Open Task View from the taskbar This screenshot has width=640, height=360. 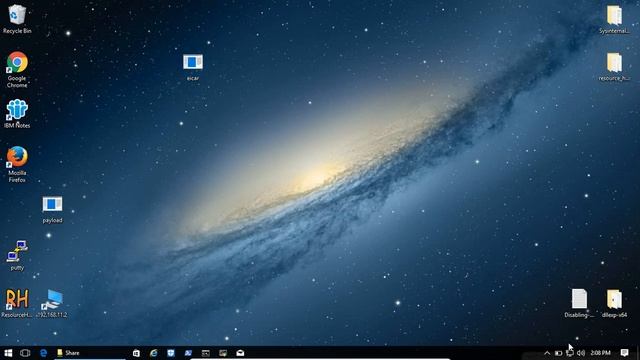coord(25,353)
